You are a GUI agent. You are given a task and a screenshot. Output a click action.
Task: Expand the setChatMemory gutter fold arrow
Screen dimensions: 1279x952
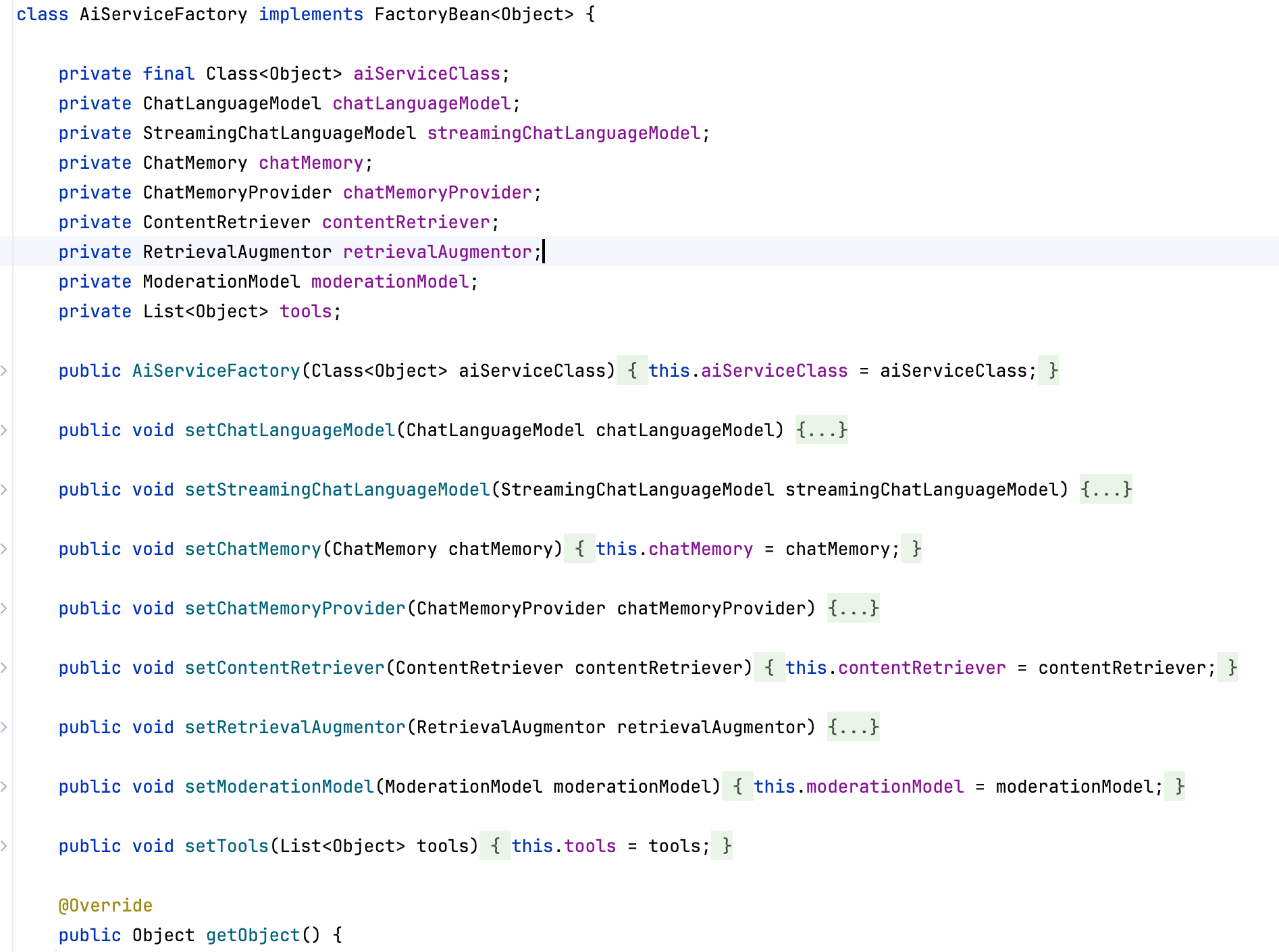pos(4,548)
